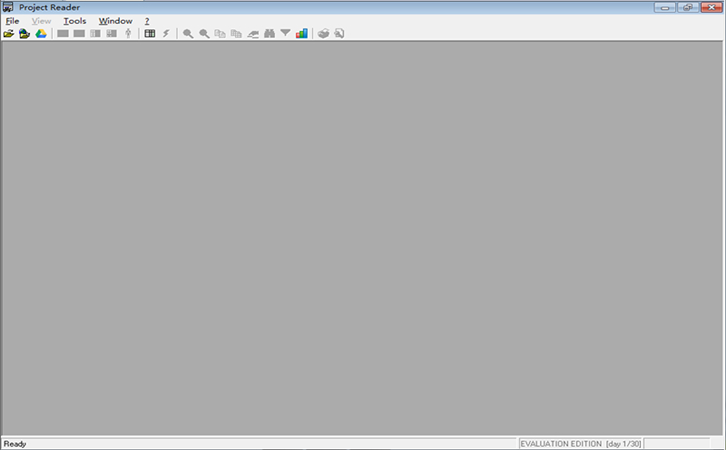726x450 pixels.
Task: Open the Tools menu
Action: tap(75, 21)
